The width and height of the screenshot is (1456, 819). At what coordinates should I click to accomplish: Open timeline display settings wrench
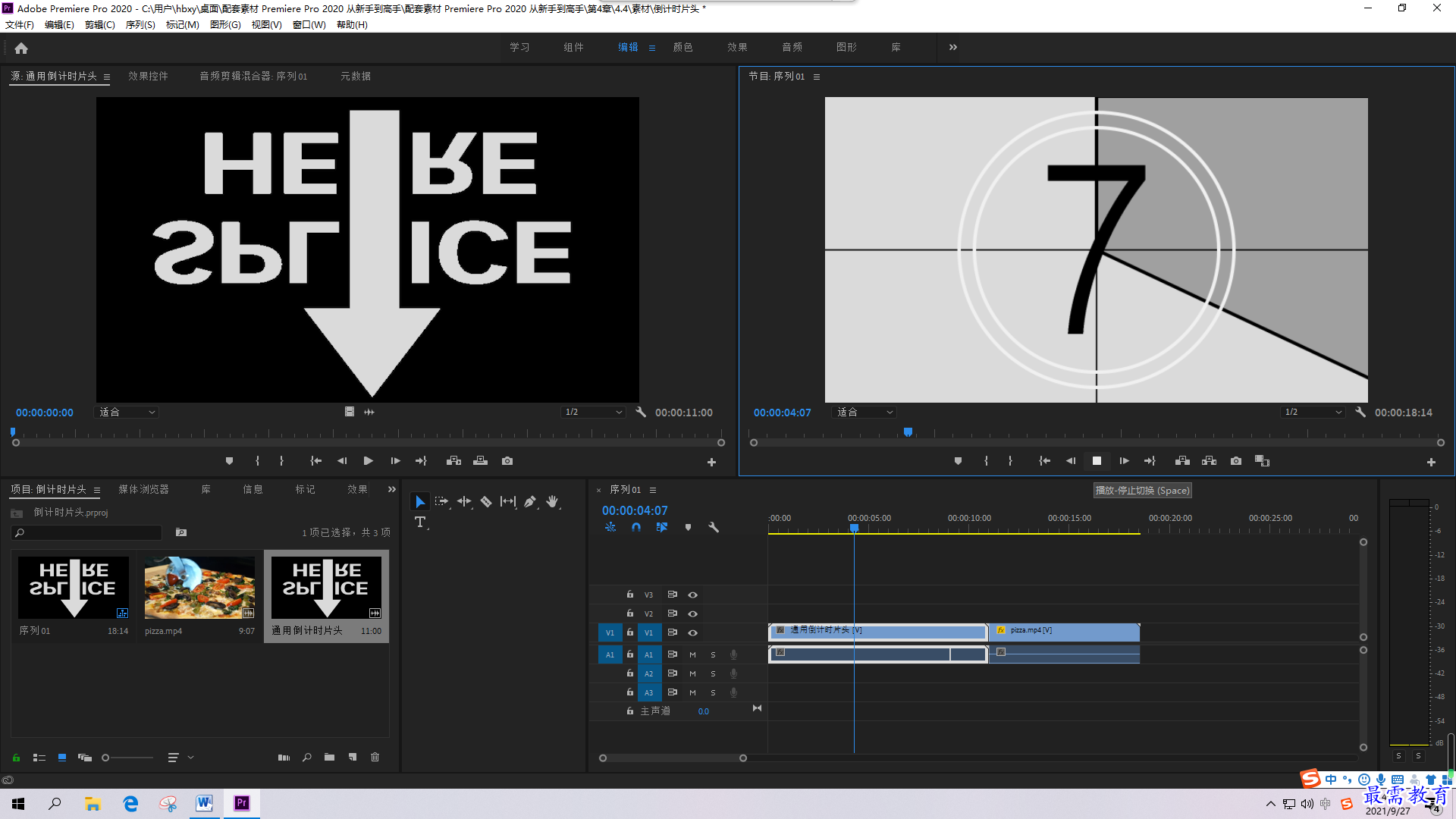pos(714,527)
